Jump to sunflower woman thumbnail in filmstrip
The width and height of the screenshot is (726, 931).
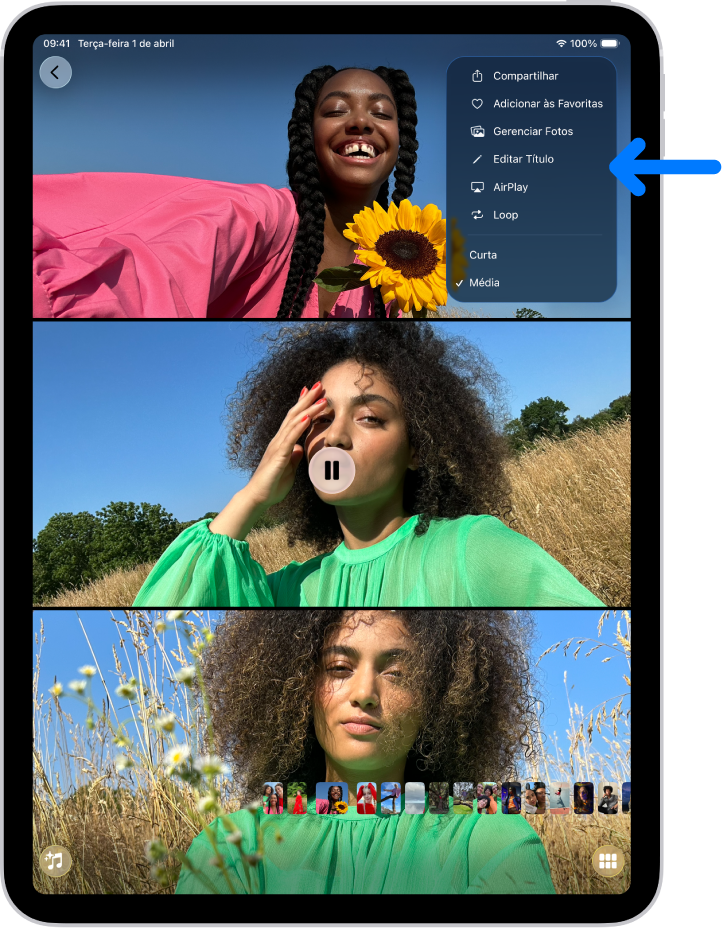click(332, 798)
